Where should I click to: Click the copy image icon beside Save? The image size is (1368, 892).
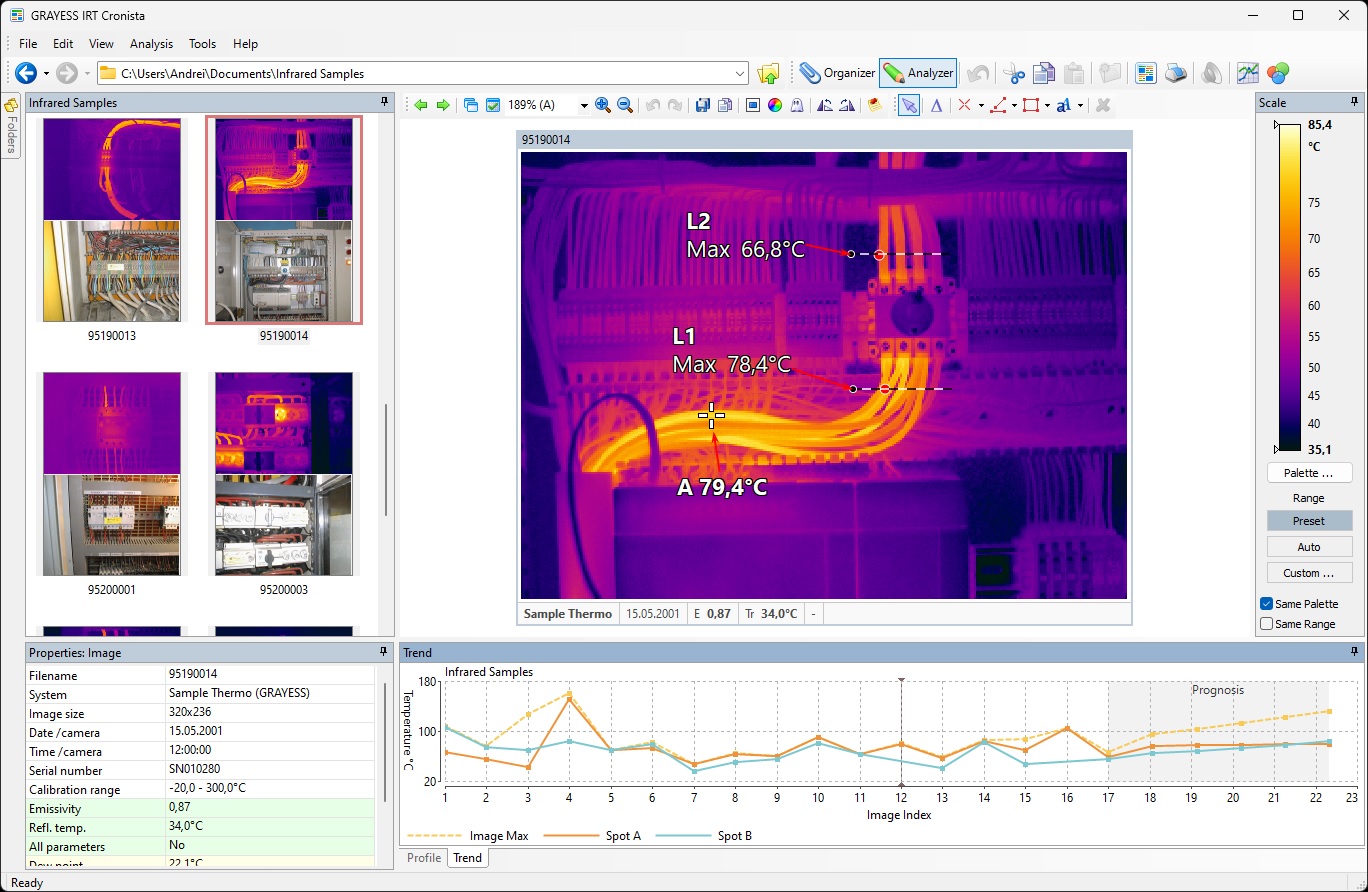(725, 105)
